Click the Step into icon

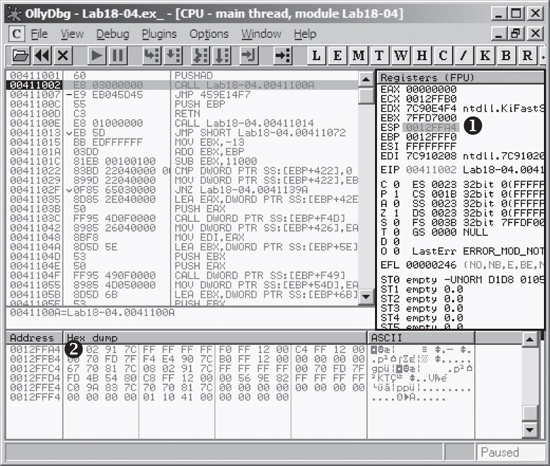152,55
